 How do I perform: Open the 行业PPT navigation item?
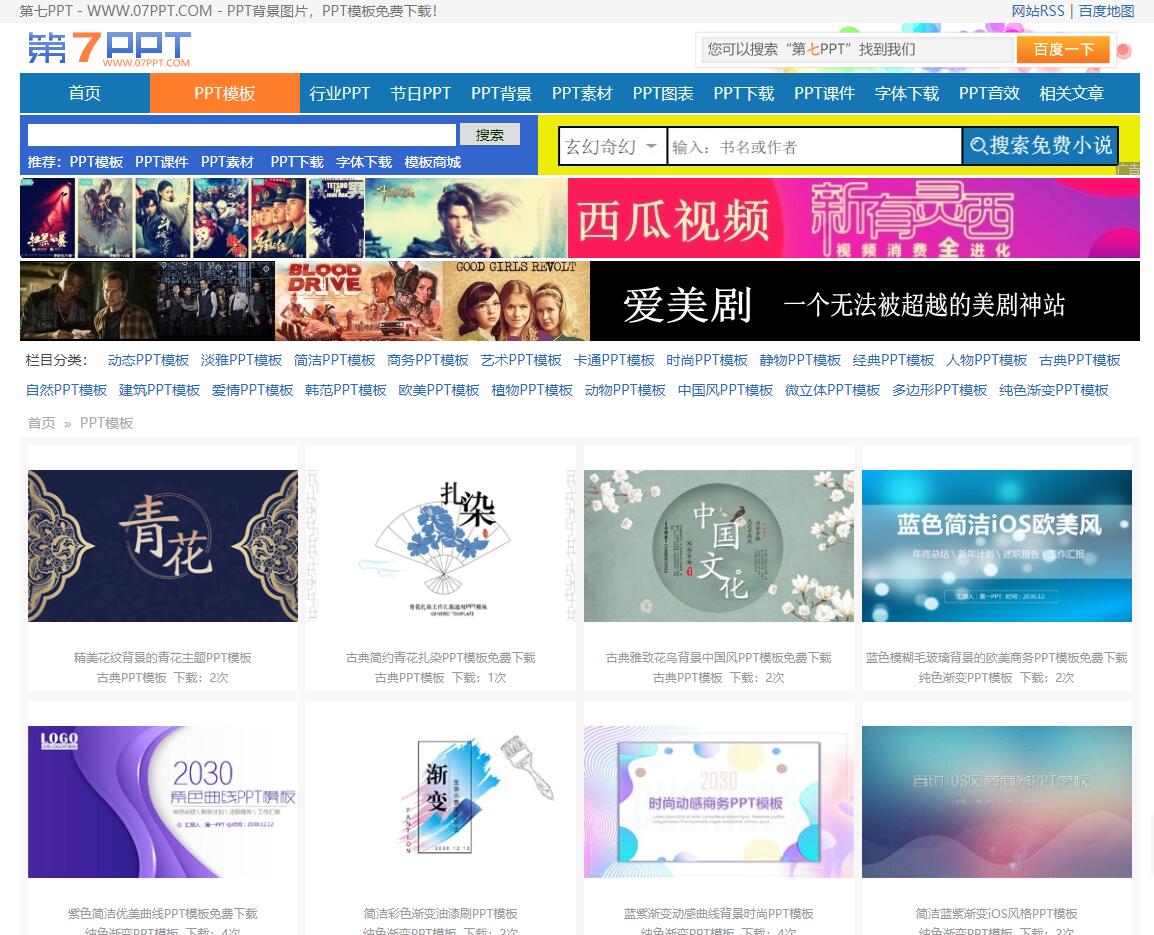click(x=339, y=94)
